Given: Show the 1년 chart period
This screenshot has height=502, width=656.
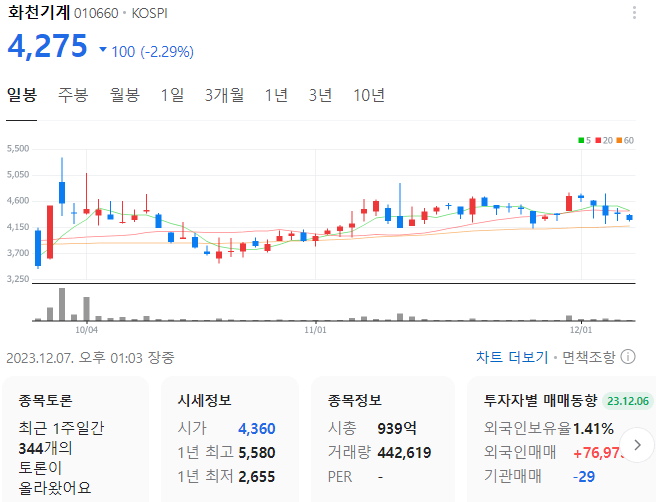Looking at the screenshot, I should (276, 95).
